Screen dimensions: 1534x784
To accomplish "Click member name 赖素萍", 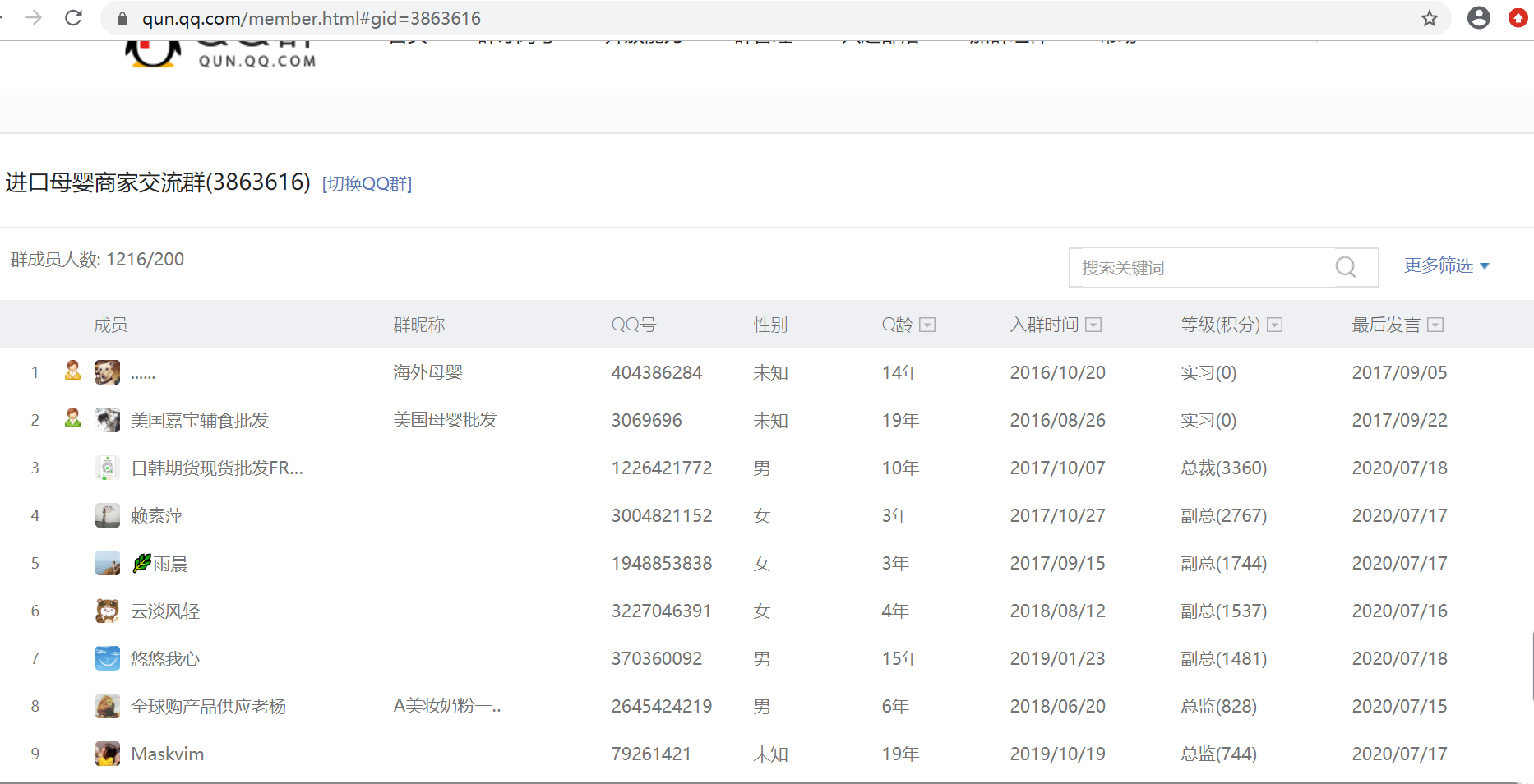I will [156, 515].
